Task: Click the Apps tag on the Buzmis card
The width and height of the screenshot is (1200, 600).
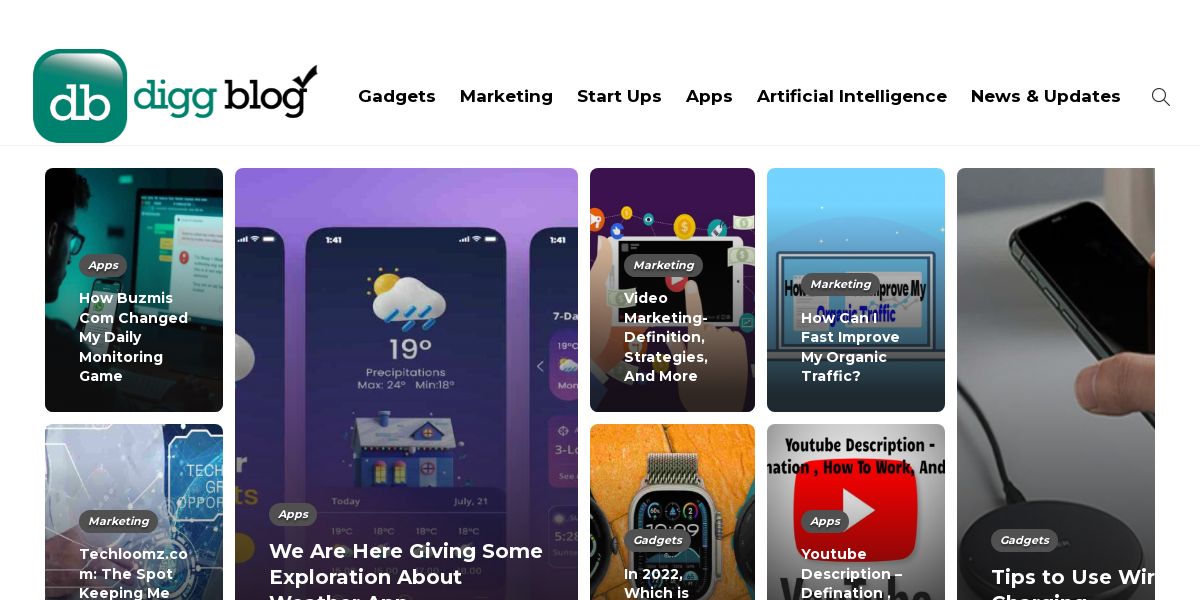Action: [103, 265]
